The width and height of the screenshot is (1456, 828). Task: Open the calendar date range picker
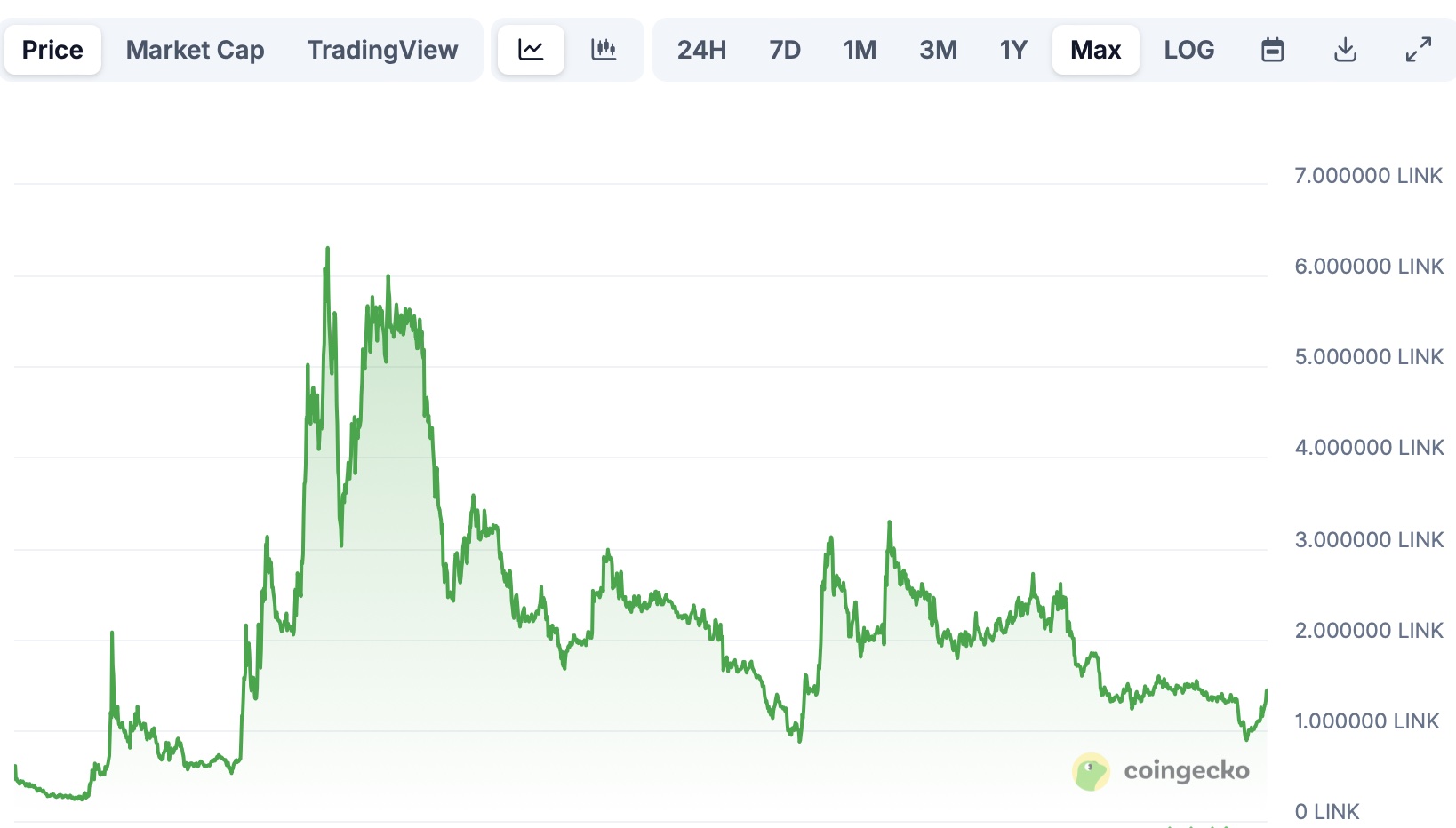pyautogui.click(x=1273, y=50)
